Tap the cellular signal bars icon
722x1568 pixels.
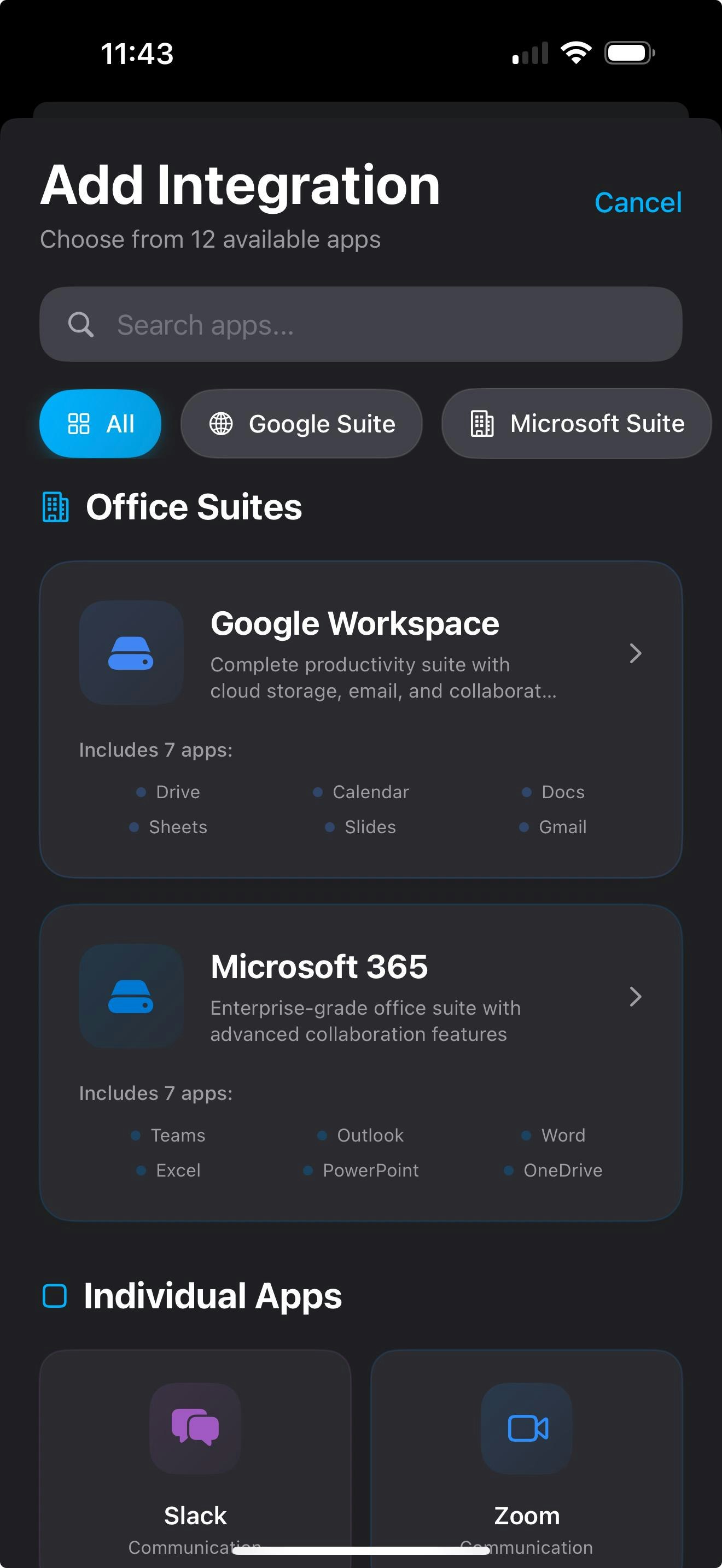click(530, 53)
